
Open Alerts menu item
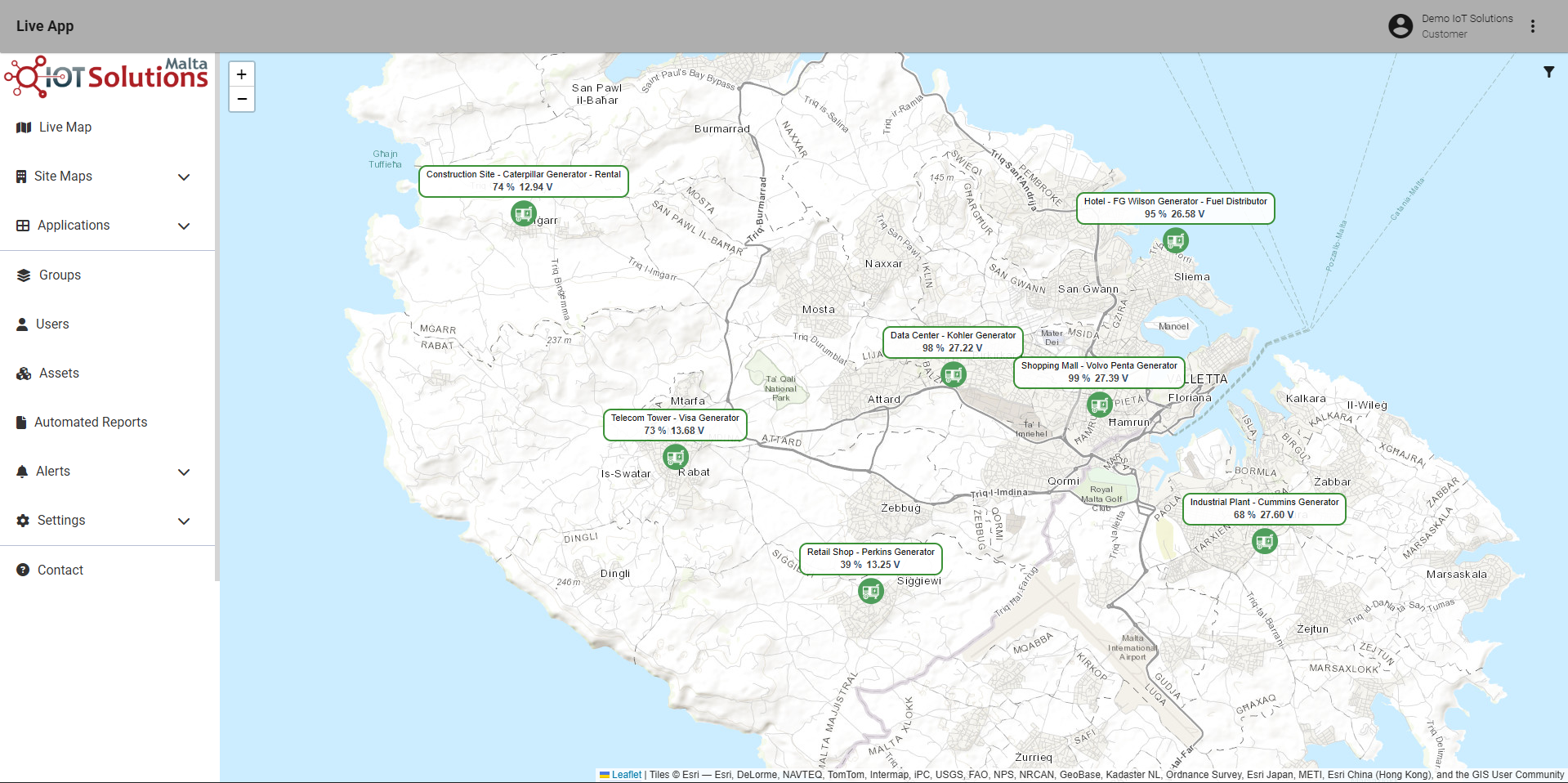(53, 472)
